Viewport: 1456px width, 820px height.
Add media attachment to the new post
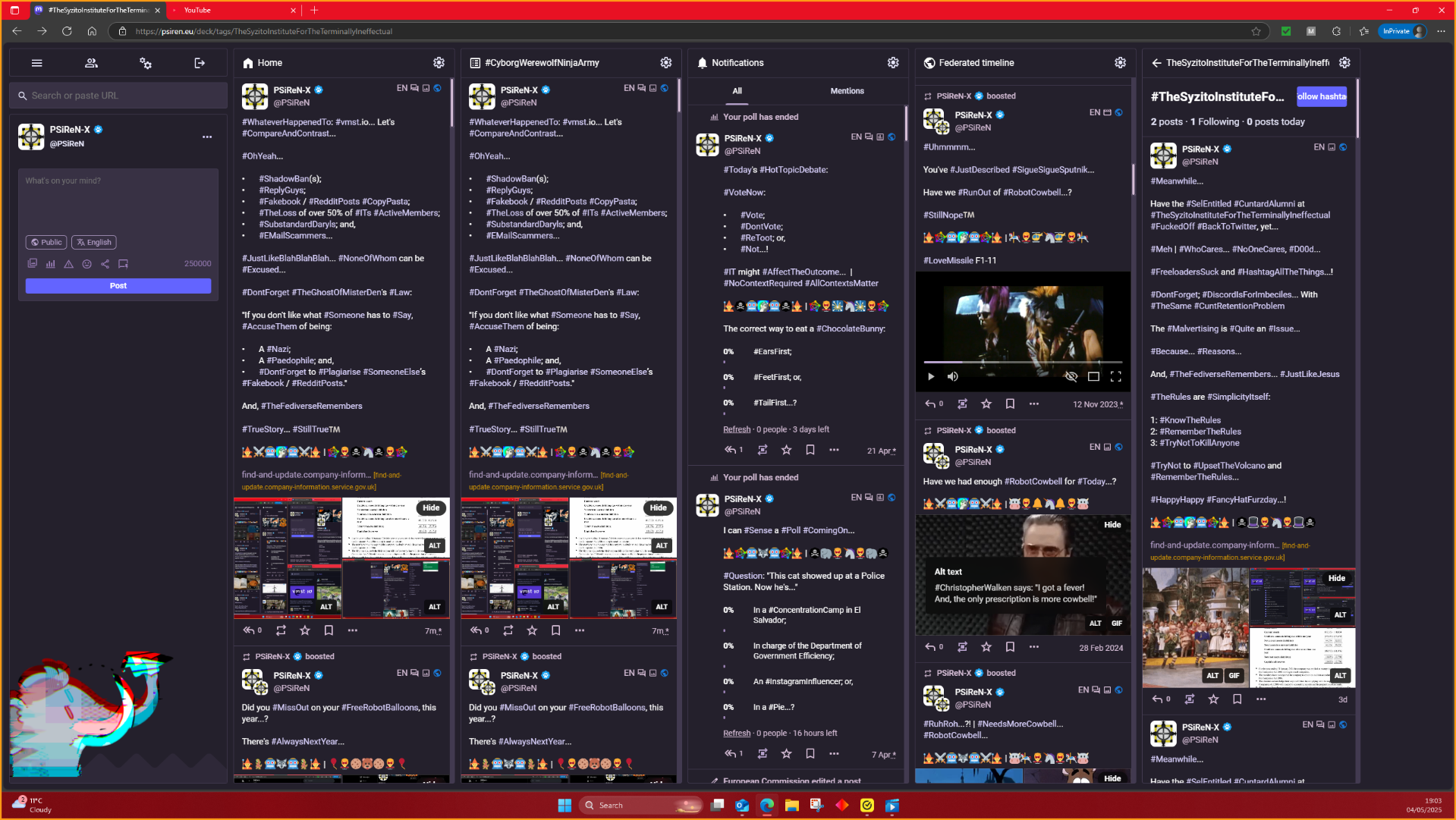coord(32,264)
